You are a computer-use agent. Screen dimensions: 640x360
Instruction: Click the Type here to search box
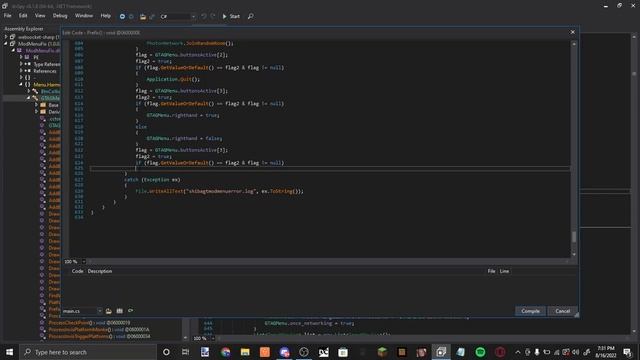pos(88,352)
